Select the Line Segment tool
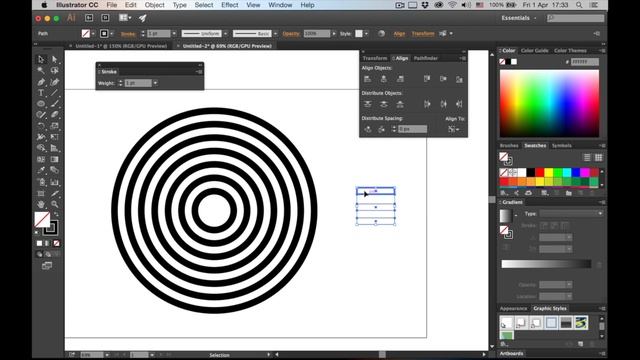The width and height of the screenshot is (640, 360). [x=54, y=93]
